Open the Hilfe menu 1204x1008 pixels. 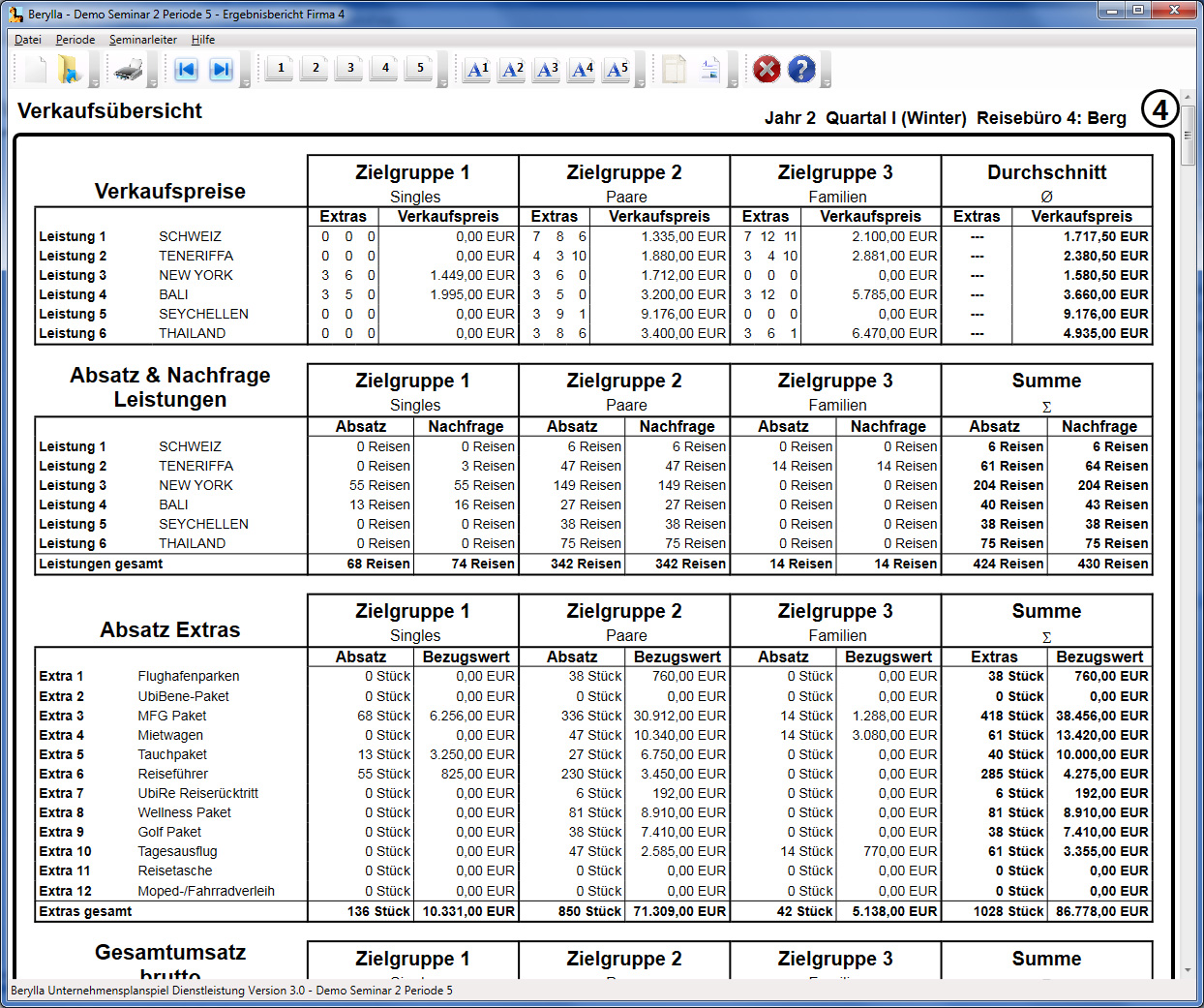click(203, 40)
